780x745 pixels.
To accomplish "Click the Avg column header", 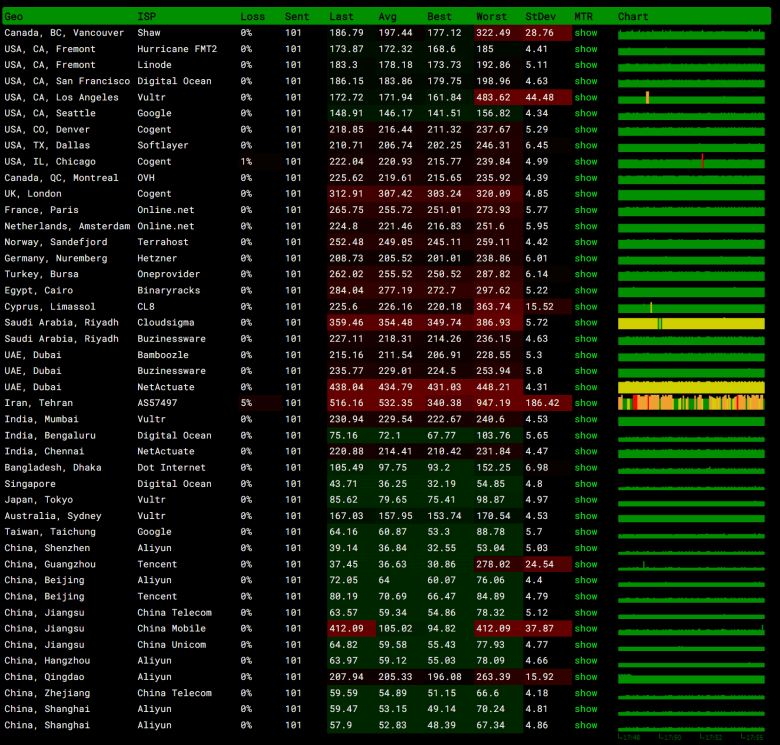I will click(388, 16).
